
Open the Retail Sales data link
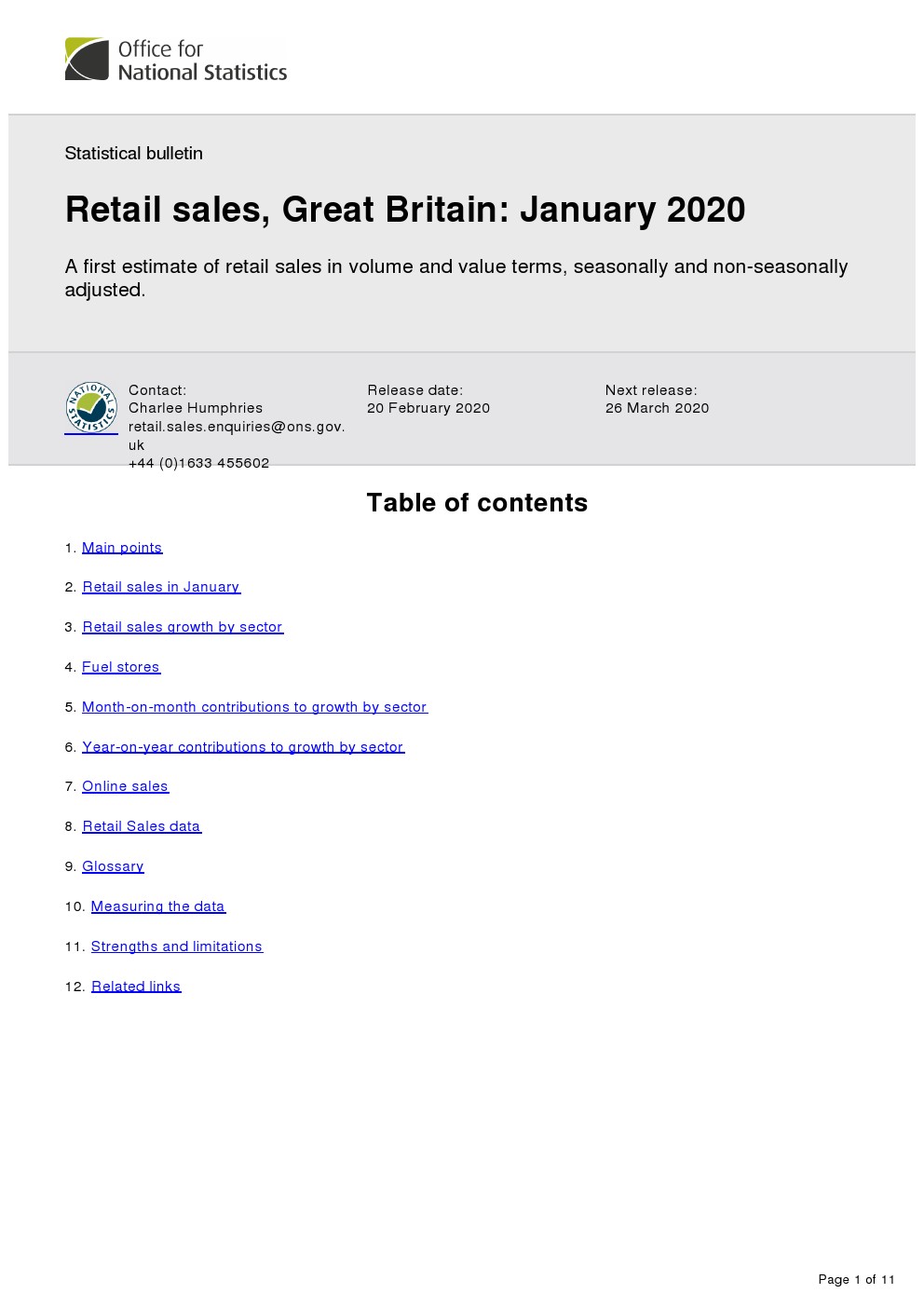pyautogui.click(x=142, y=826)
